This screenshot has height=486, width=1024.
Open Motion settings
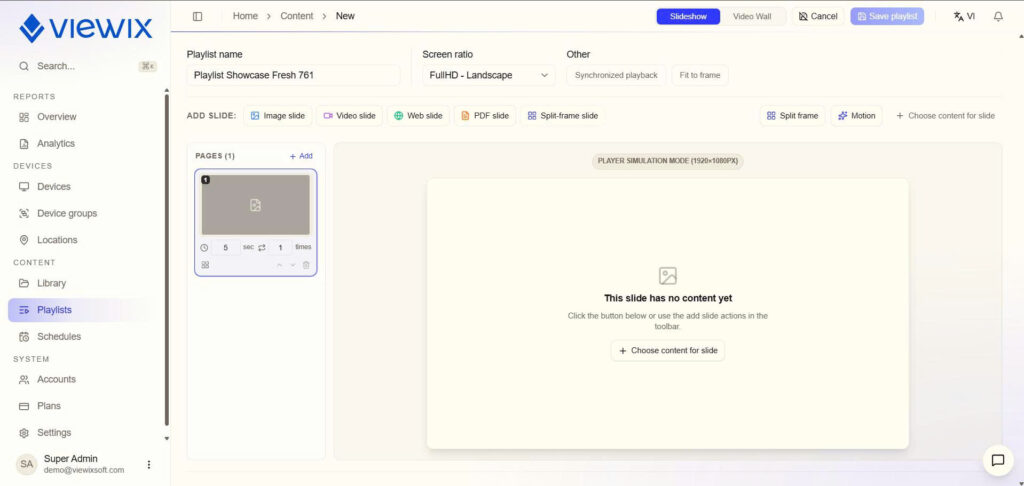[x=856, y=116]
